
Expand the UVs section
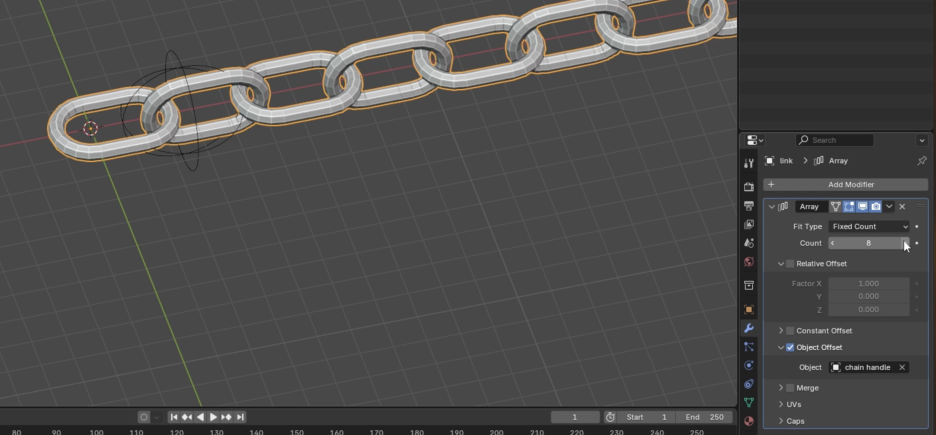point(781,405)
